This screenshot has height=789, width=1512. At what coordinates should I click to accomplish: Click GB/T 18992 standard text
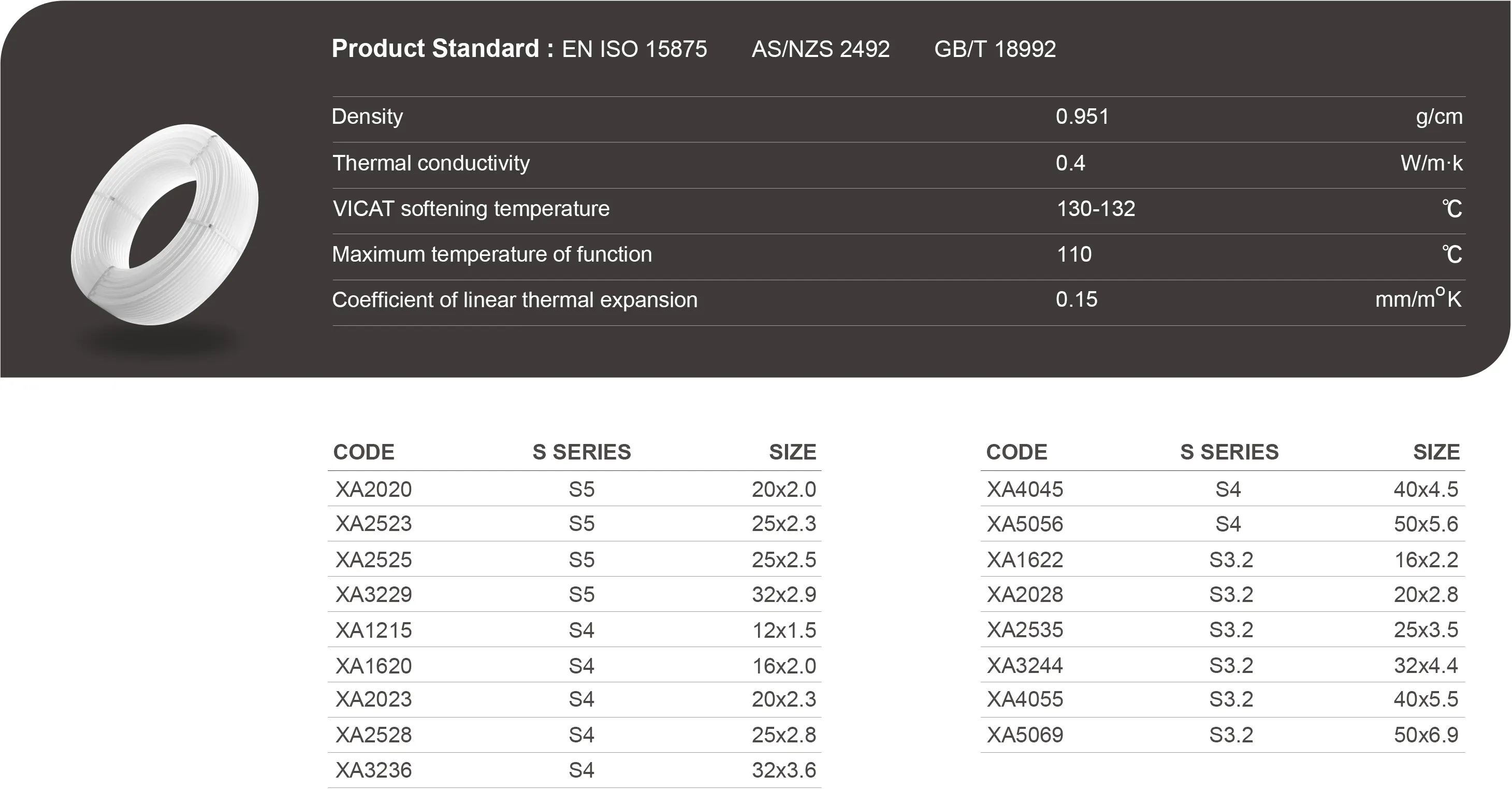click(x=994, y=49)
